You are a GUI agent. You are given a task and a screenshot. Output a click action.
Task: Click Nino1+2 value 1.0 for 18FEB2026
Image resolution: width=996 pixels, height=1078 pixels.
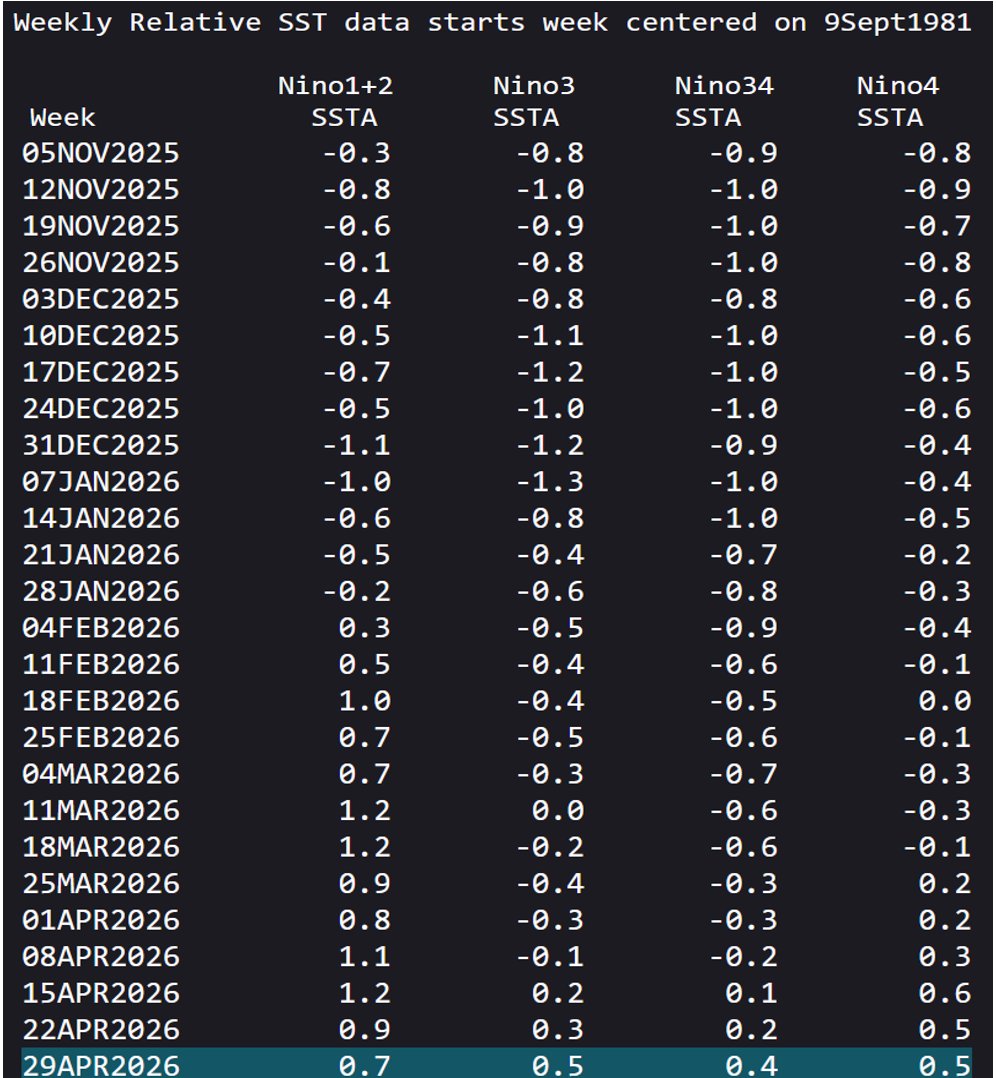click(364, 701)
